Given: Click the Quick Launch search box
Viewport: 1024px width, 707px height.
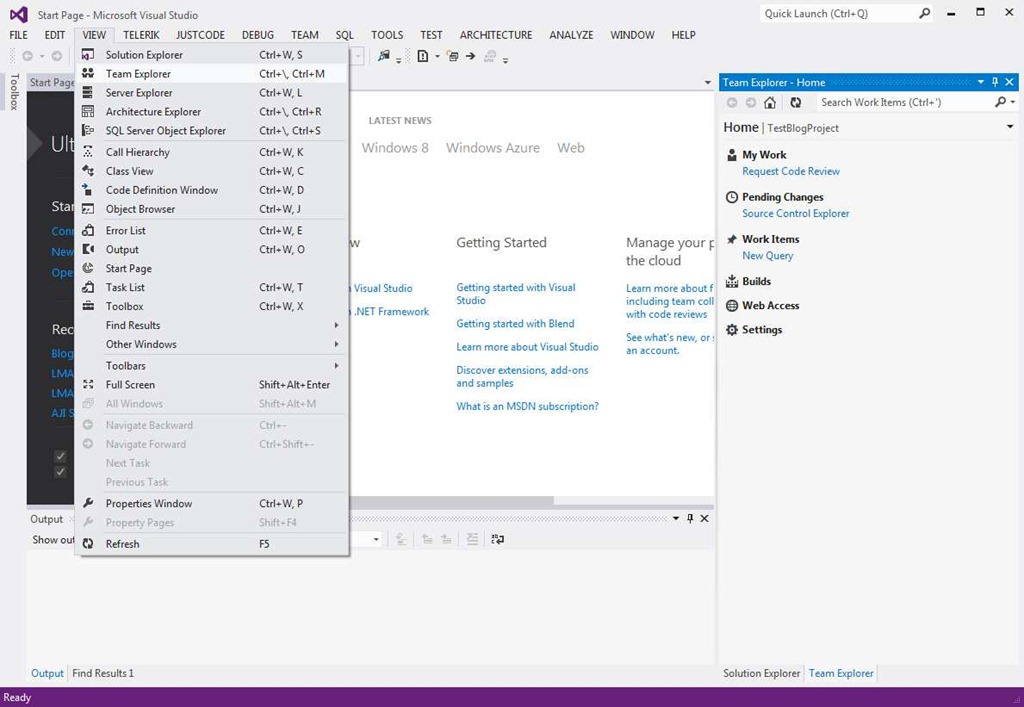Looking at the screenshot, I should point(839,14).
